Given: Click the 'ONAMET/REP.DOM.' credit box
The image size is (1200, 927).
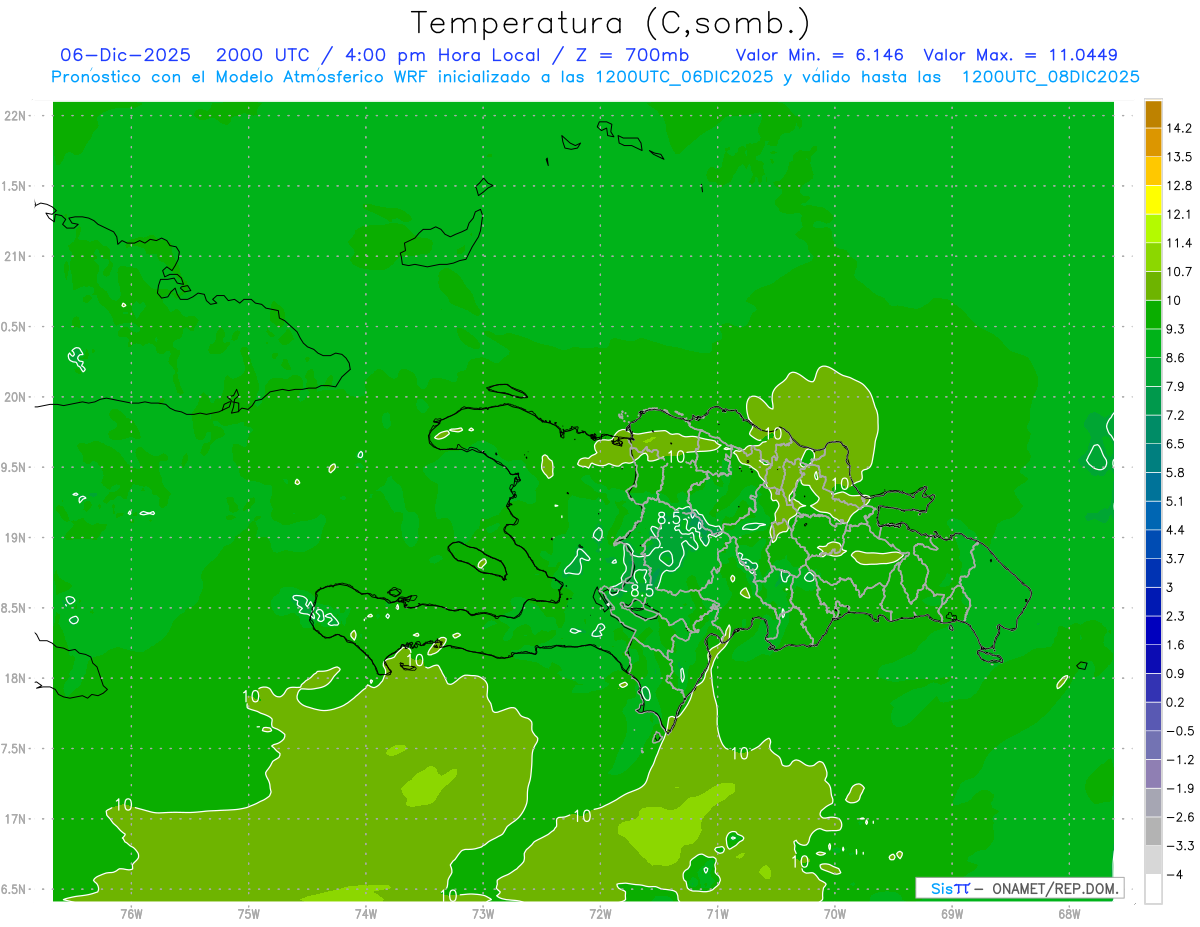Looking at the screenshot, I should tap(1020, 888).
